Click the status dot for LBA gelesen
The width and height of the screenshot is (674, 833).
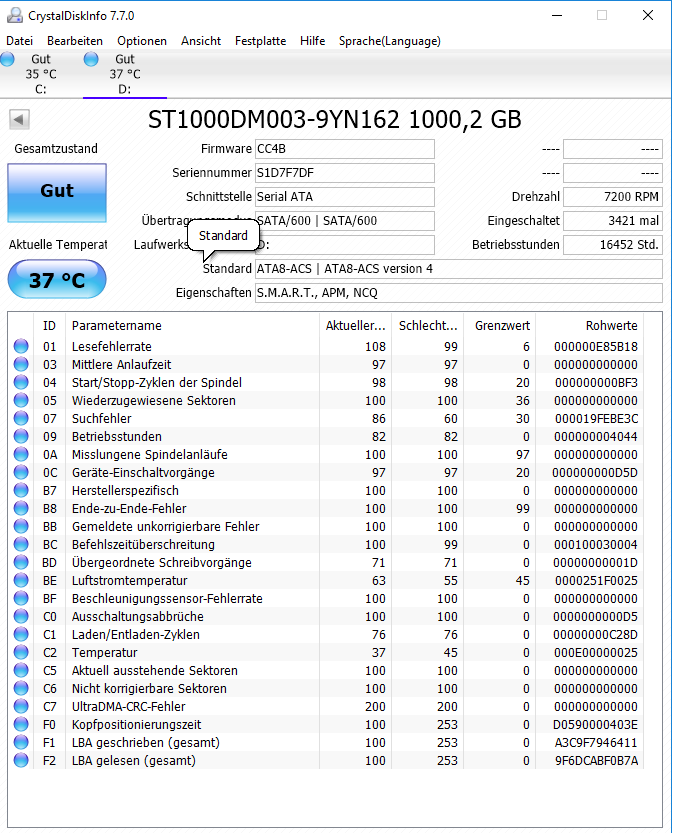pyautogui.click(x=21, y=761)
